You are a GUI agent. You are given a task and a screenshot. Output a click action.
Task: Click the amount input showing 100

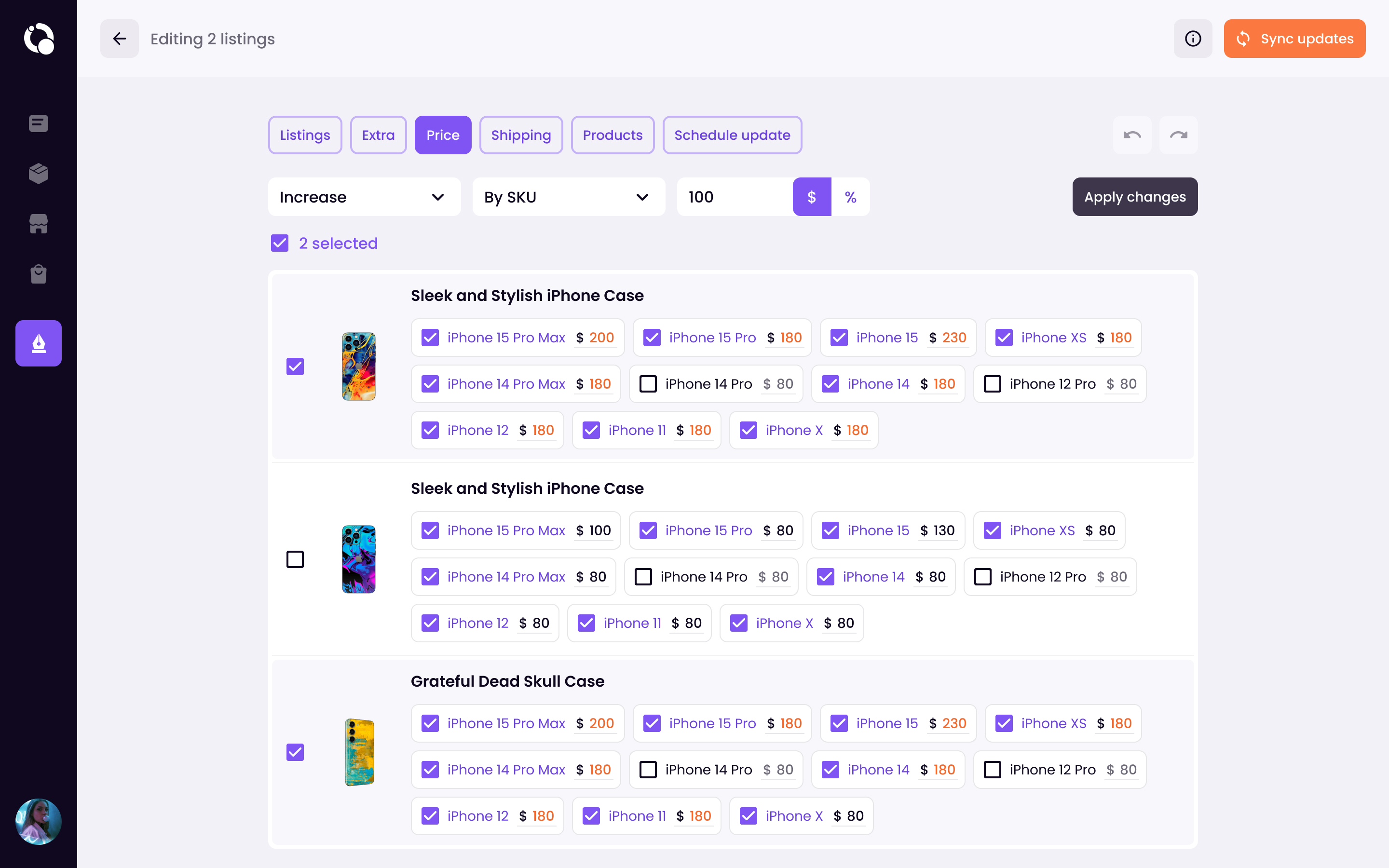(x=735, y=197)
